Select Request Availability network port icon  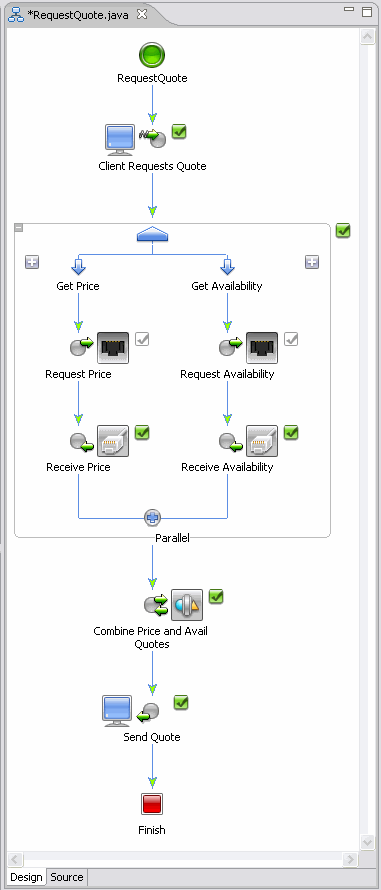coord(262,347)
